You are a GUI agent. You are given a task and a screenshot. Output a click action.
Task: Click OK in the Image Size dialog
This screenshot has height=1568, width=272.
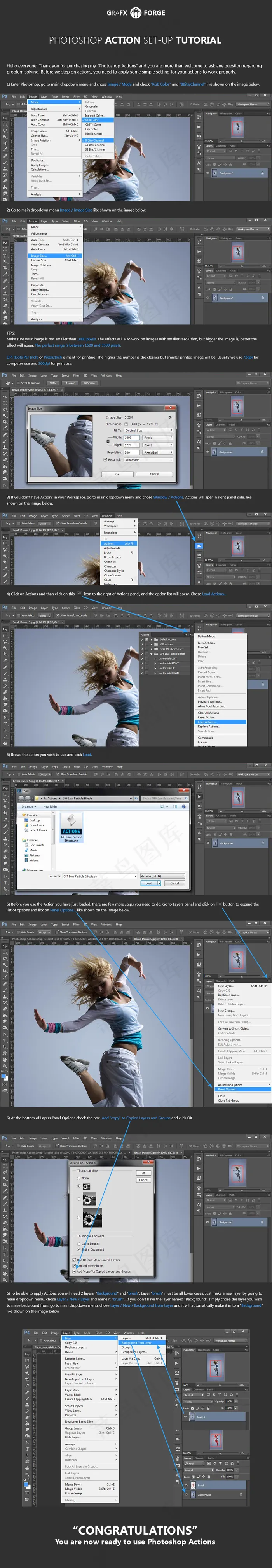117,473
